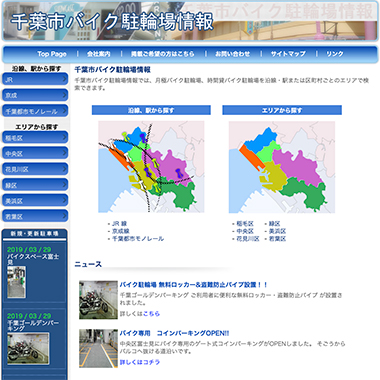Select the pink ward on the area map
The image size is (380, 380).
coord(297,165)
